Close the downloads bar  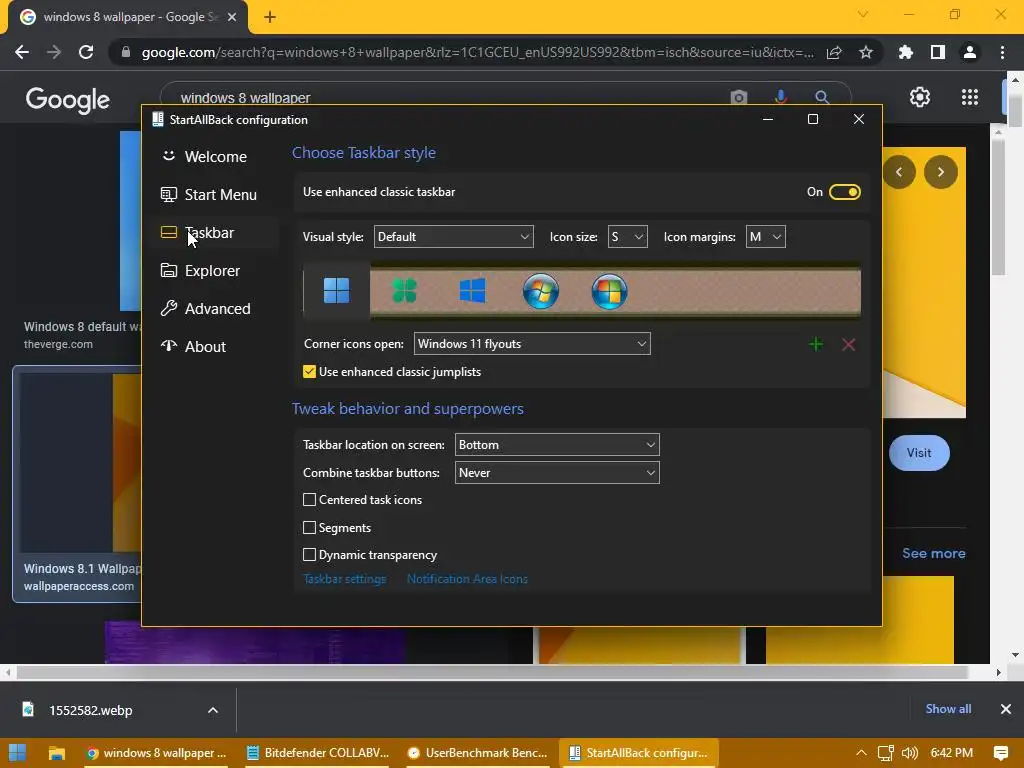click(x=1006, y=709)
